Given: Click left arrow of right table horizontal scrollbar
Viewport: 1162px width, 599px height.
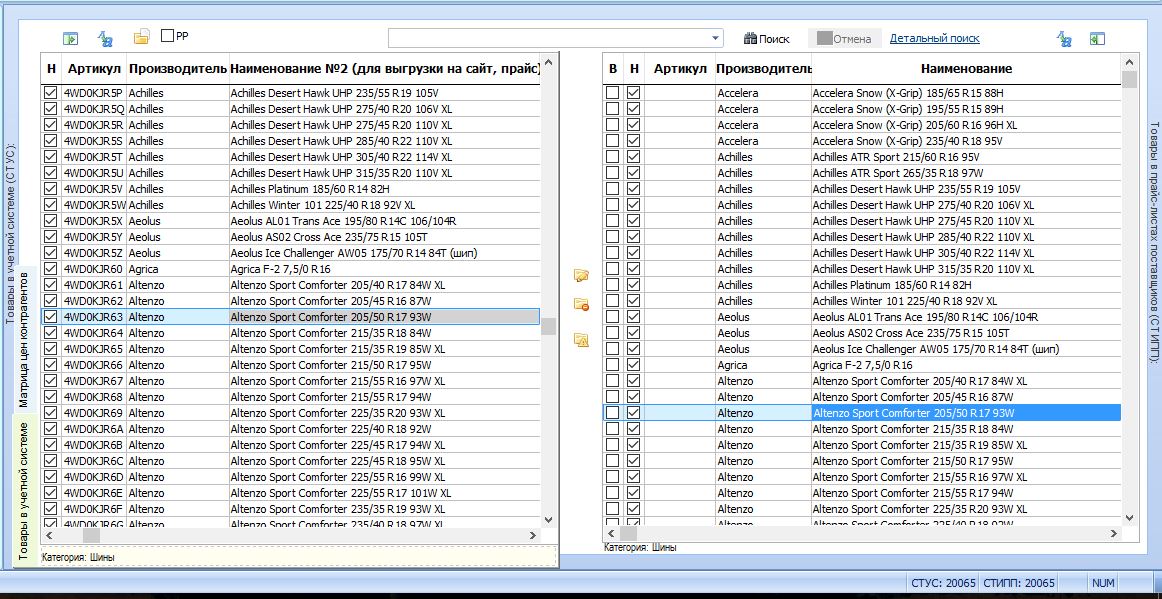Looking at the screenshot, I should 611,533.
